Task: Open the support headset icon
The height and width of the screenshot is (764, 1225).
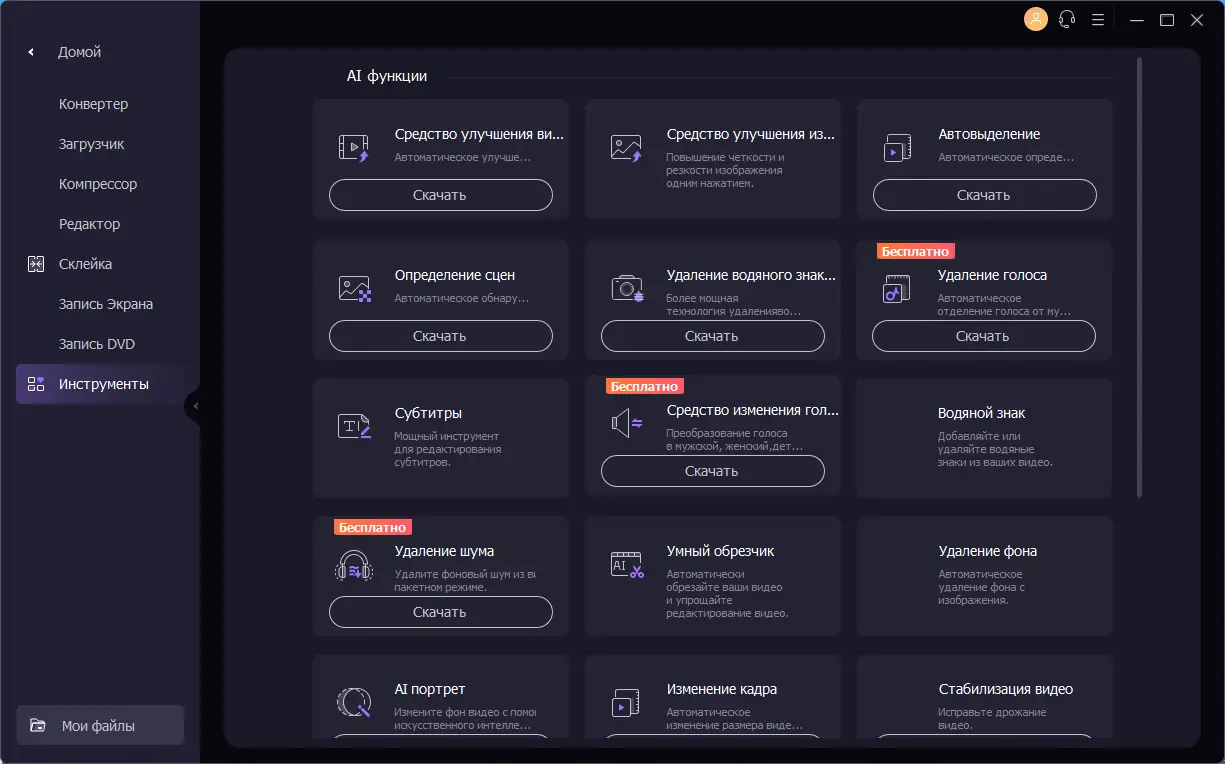Action: (x=1067, y=19)
